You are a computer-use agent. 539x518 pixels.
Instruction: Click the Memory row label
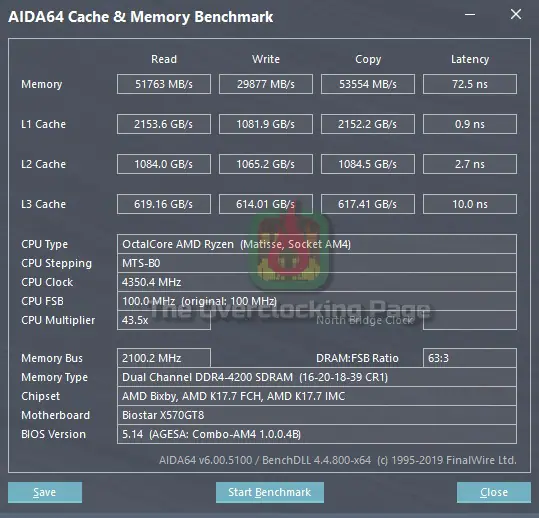click(x=42, y=84)
